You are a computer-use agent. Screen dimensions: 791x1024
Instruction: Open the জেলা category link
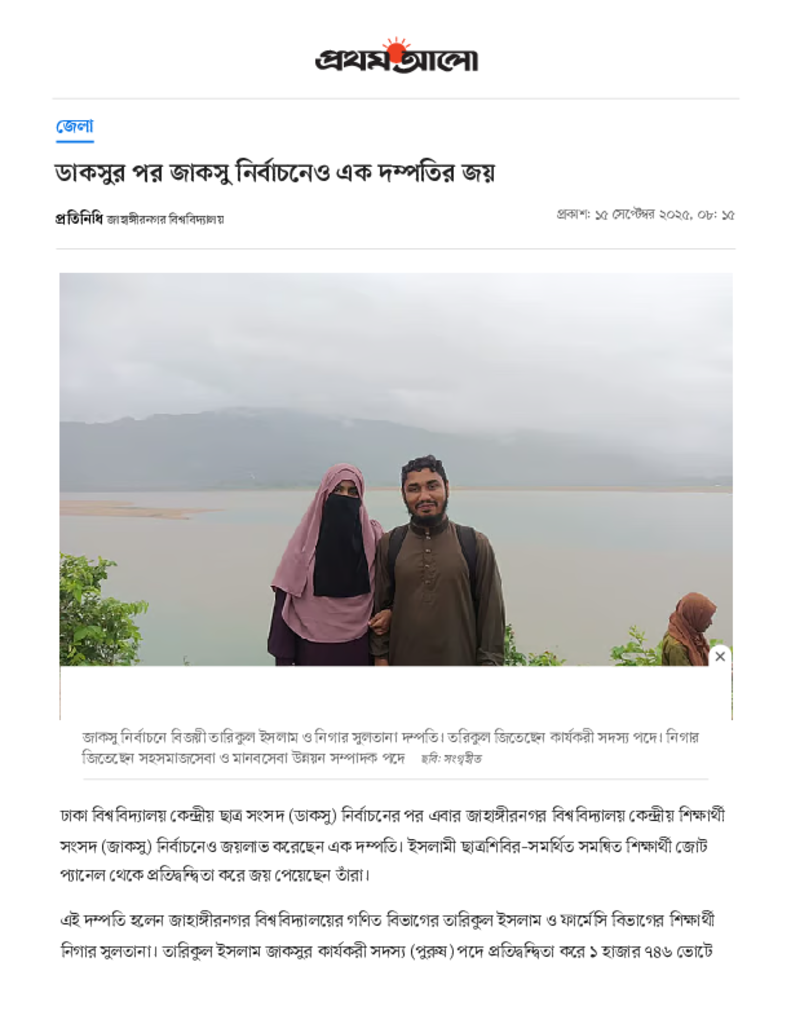pyautogui.click(x=74, y=126)
